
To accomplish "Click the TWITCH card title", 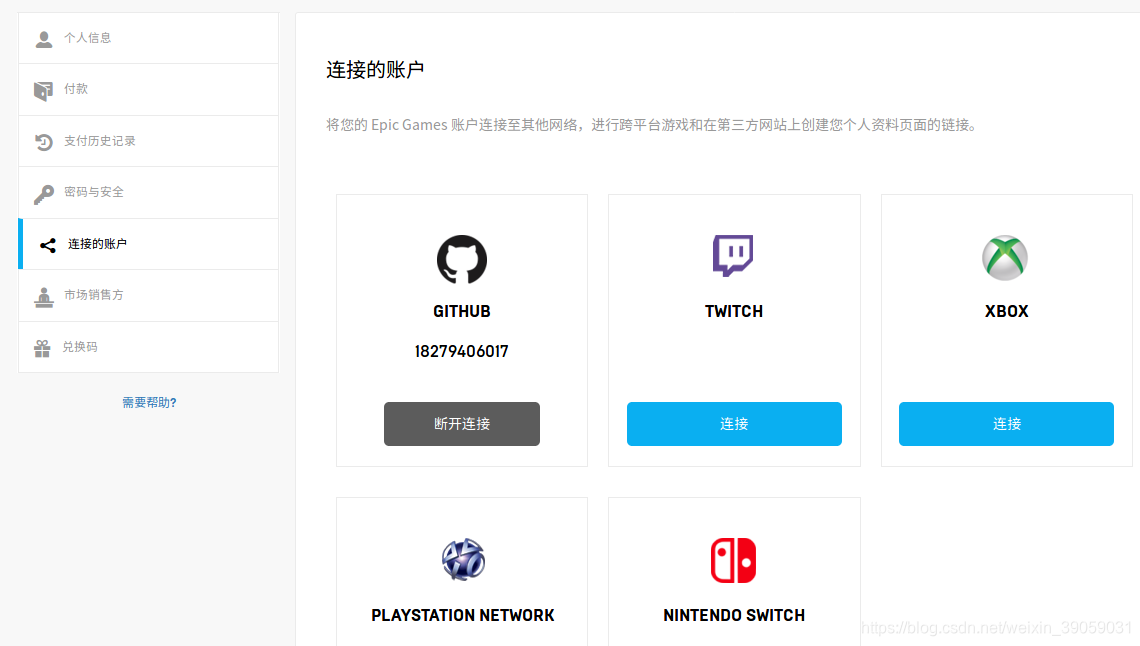I will pyautogui.click(x=734, y=312).
